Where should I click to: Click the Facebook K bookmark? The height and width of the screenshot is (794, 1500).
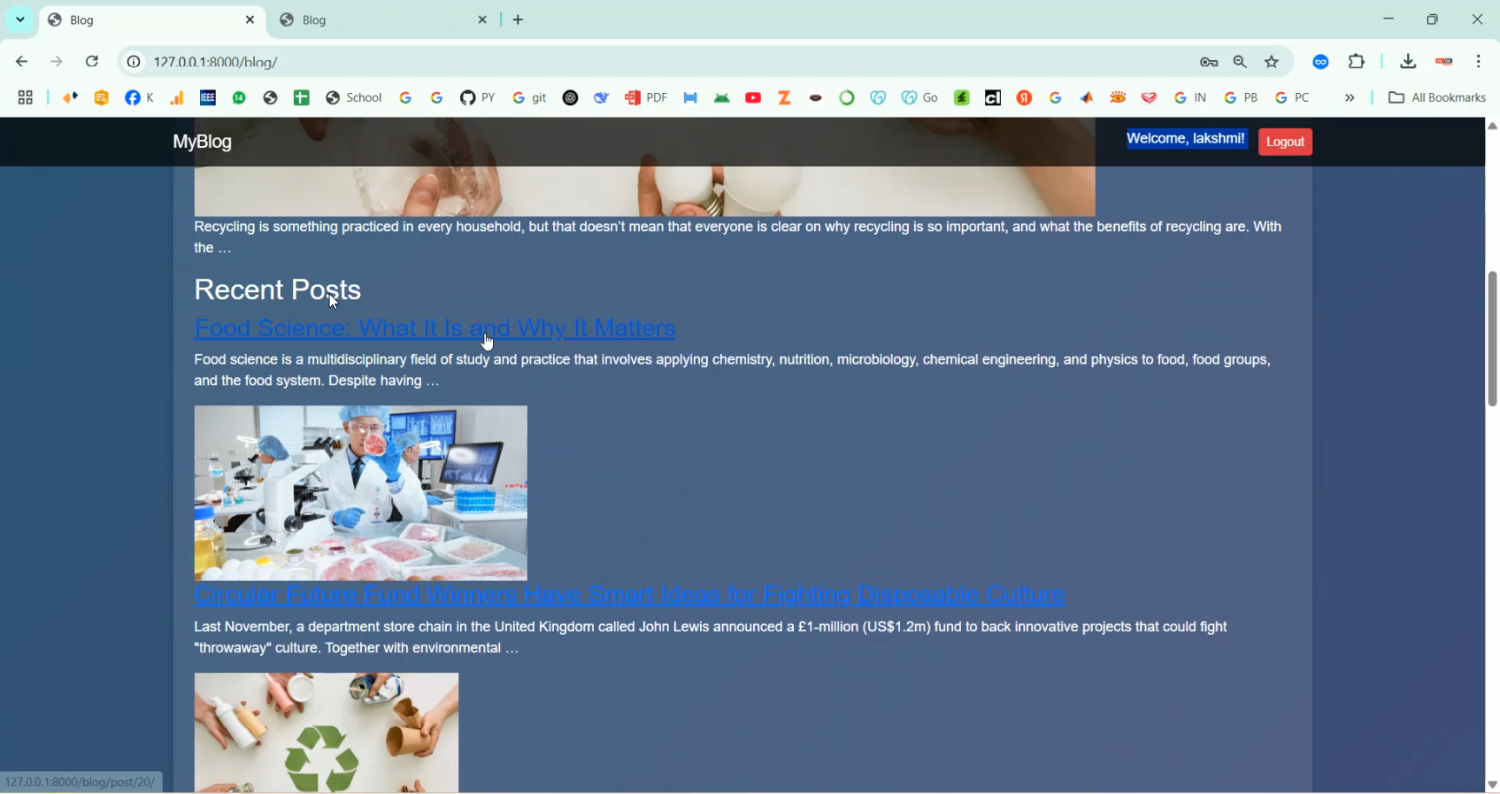click(x=139, y=98)
